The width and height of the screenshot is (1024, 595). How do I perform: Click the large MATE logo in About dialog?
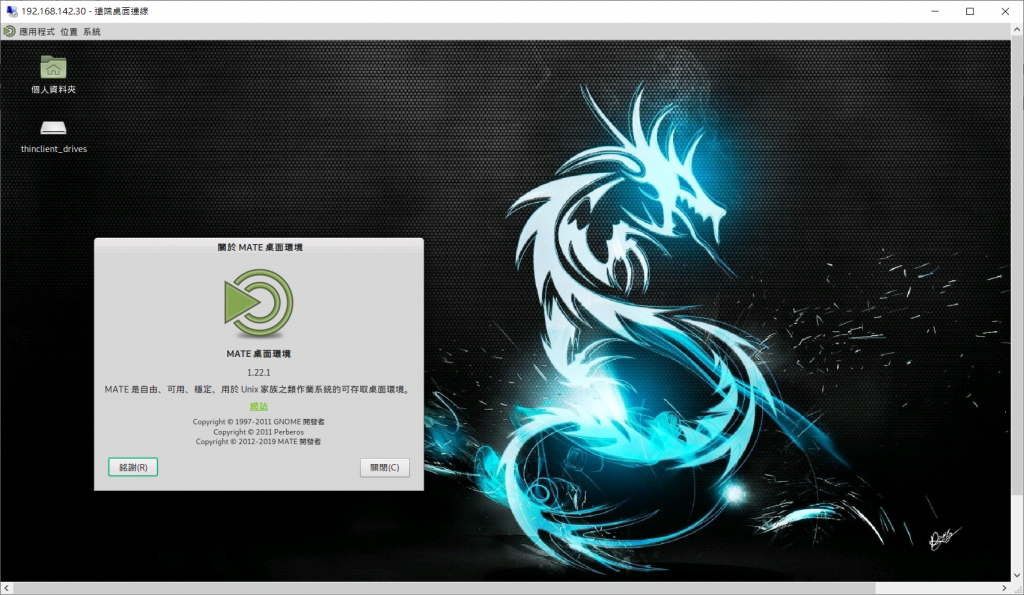[x=259, y=304]
